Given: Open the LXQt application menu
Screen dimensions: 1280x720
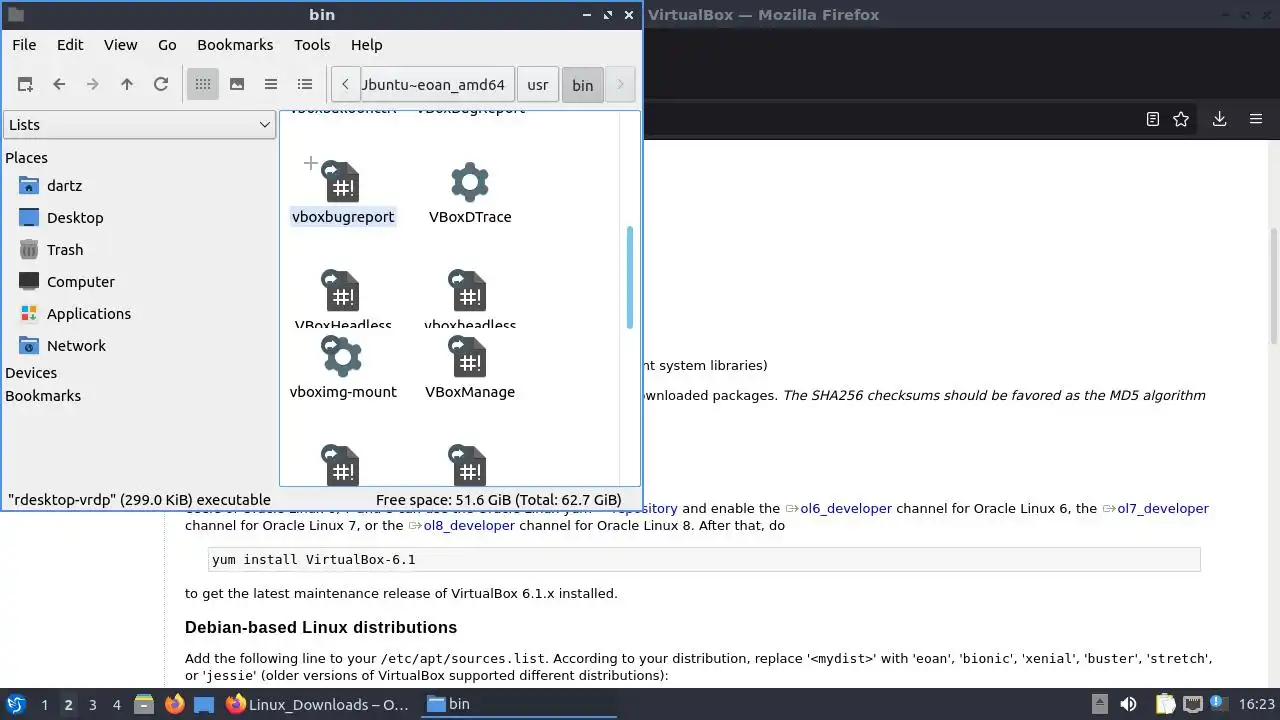Looking at the screenshot, I should (16, 704).
